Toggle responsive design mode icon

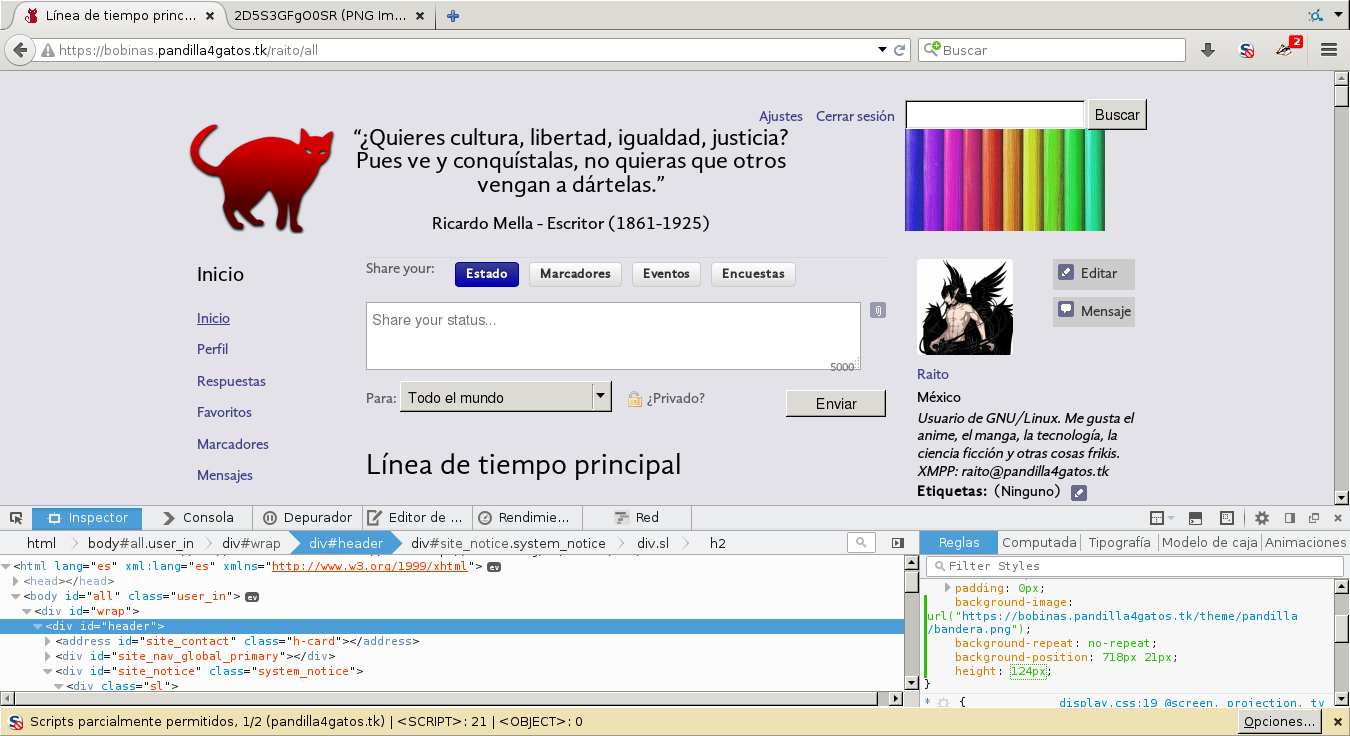1227,518
